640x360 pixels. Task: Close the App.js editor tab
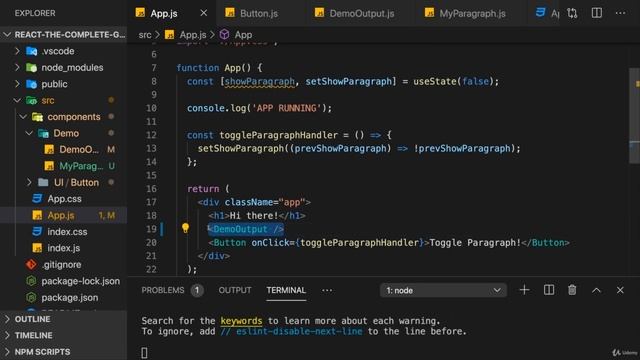pos(204,13)
